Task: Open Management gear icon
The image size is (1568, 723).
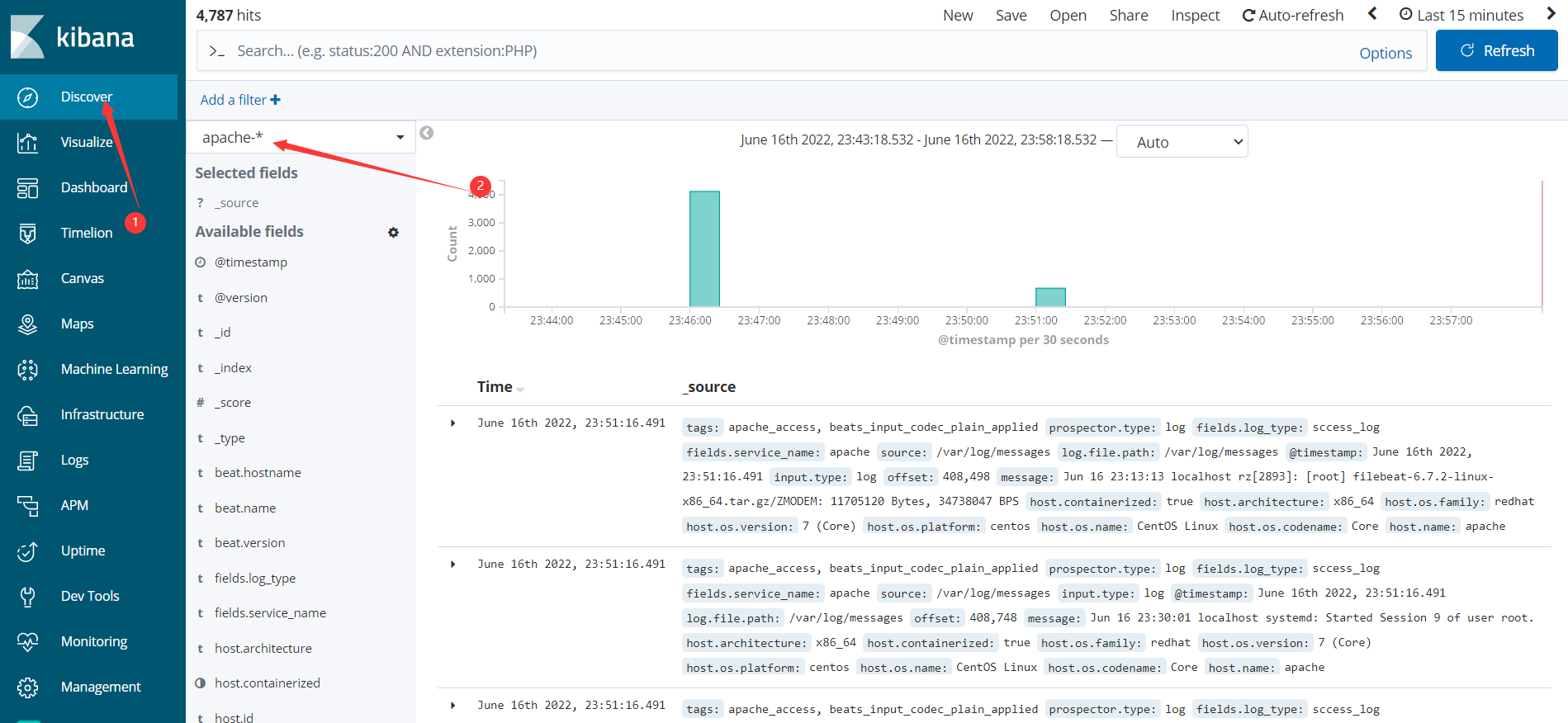Action: pos(27,688)
